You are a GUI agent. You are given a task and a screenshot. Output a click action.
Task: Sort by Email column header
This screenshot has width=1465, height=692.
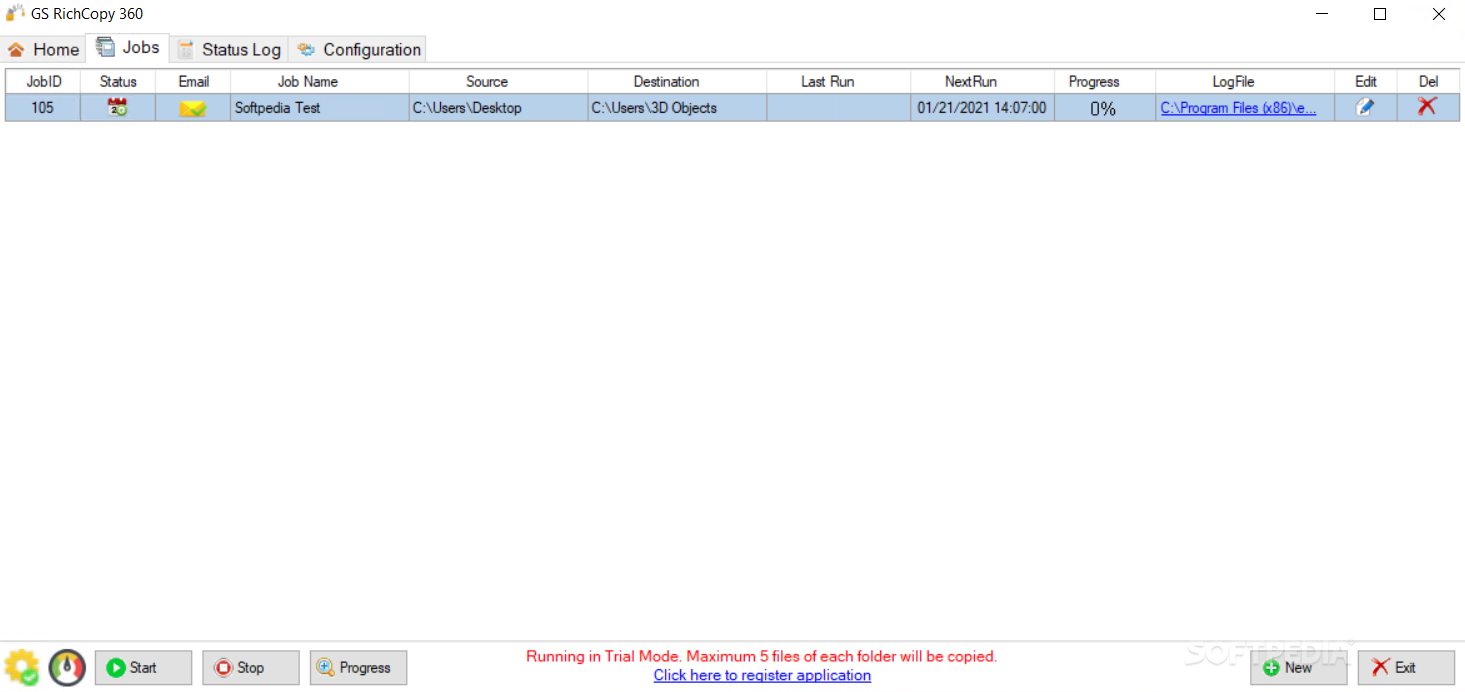pyautogui.click(x=193, y=82)
